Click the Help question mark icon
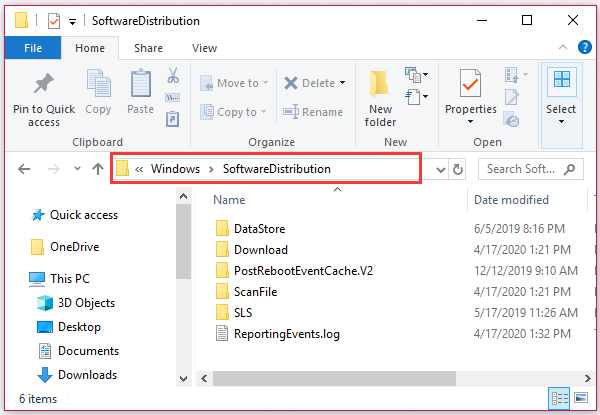 click(x=585, y=47)
